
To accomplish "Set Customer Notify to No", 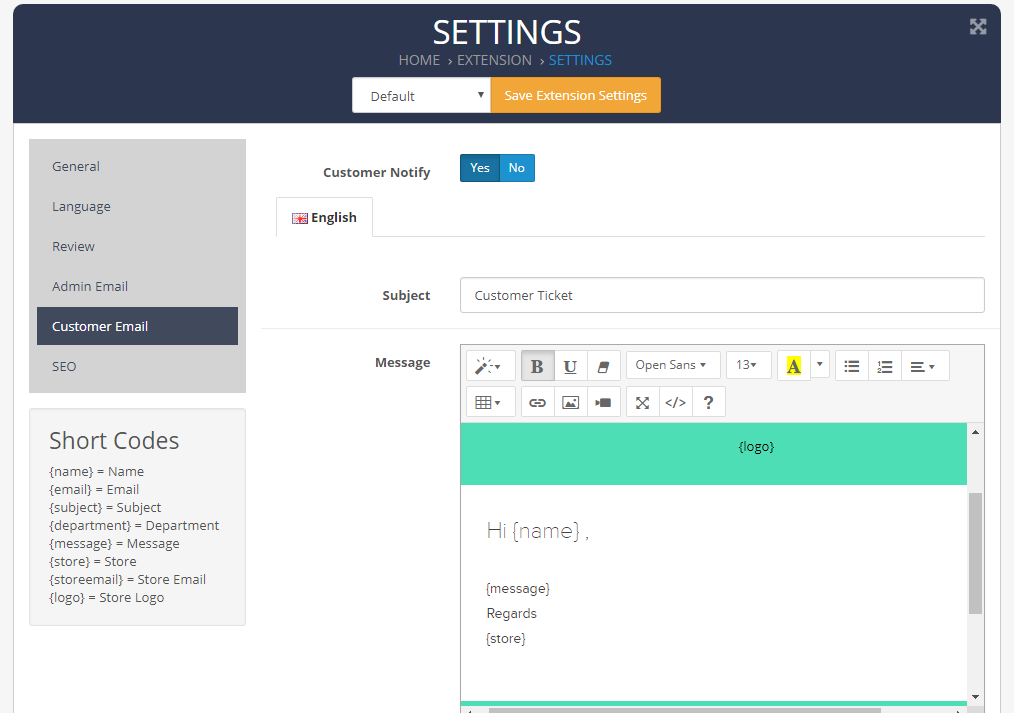I will [517, 168].
